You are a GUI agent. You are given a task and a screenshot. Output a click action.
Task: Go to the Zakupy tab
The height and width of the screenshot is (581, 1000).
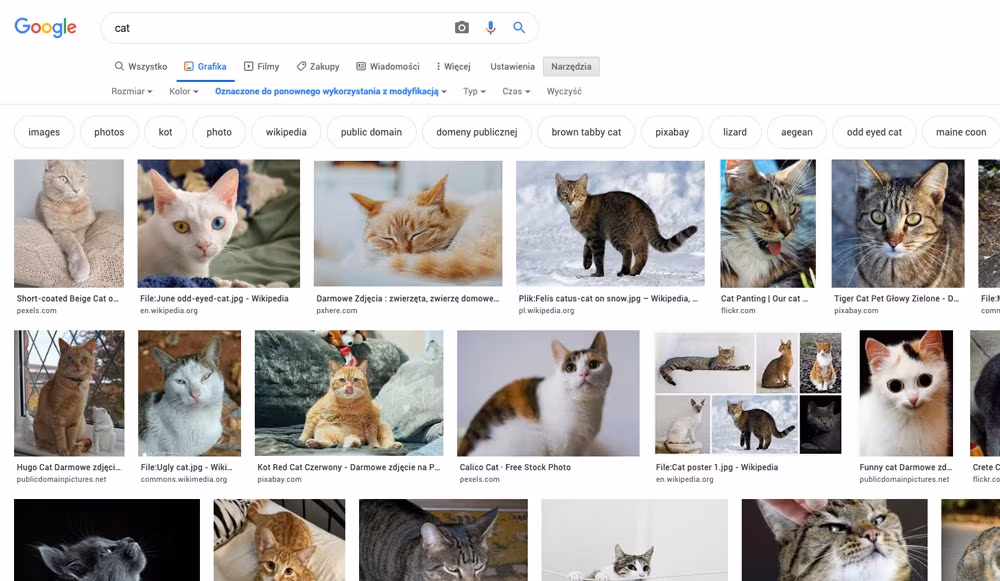[318, 66]
